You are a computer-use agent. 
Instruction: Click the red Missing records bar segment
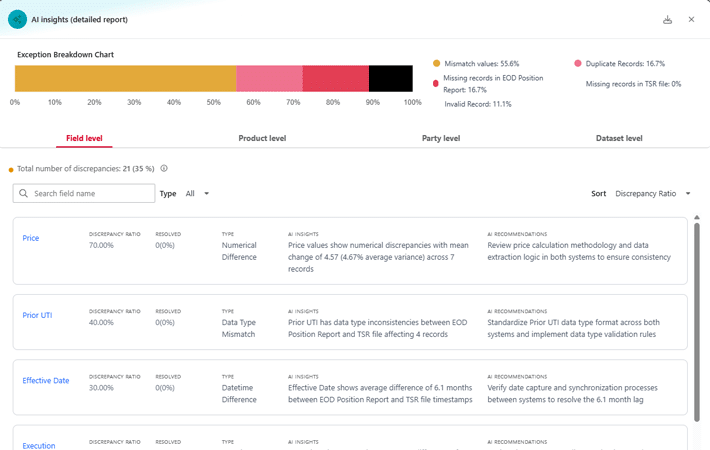coord(336,78)
